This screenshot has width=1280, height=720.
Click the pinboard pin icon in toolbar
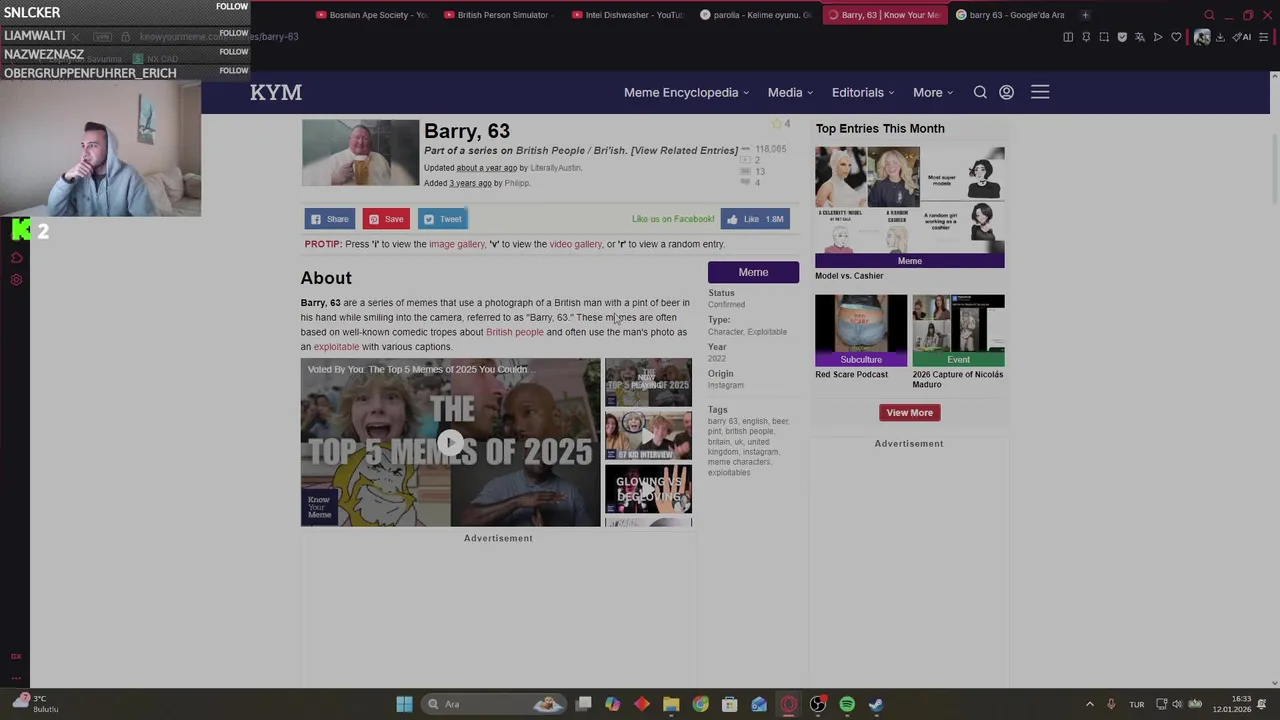pos(1086,37)
